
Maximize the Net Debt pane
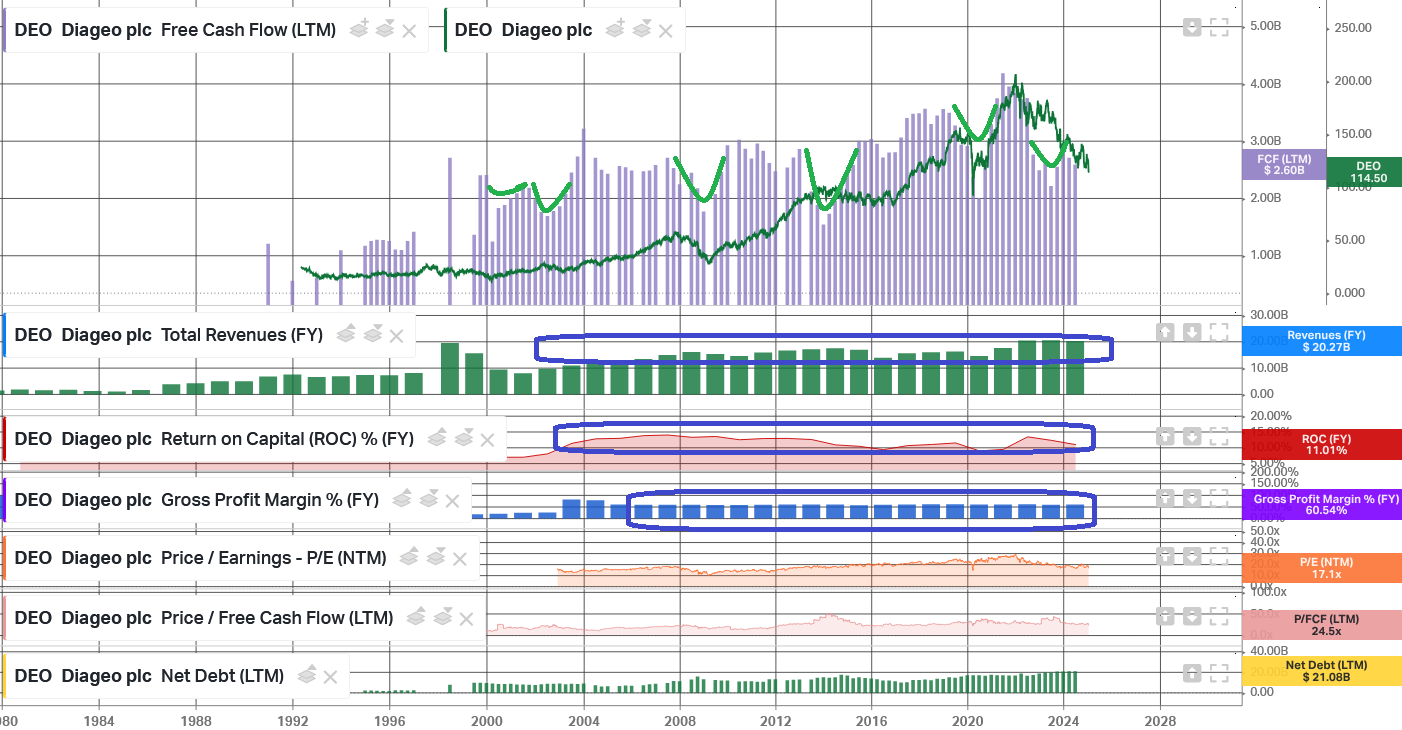(x=1219, y=673)
